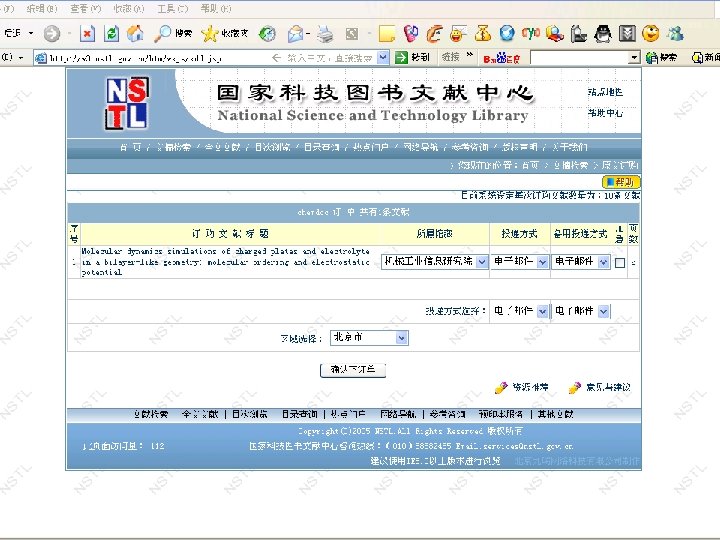This screenshot has height=540, width=720.
Task: Click the blue globe browser toolbar icon
Action: pos(507,33)
